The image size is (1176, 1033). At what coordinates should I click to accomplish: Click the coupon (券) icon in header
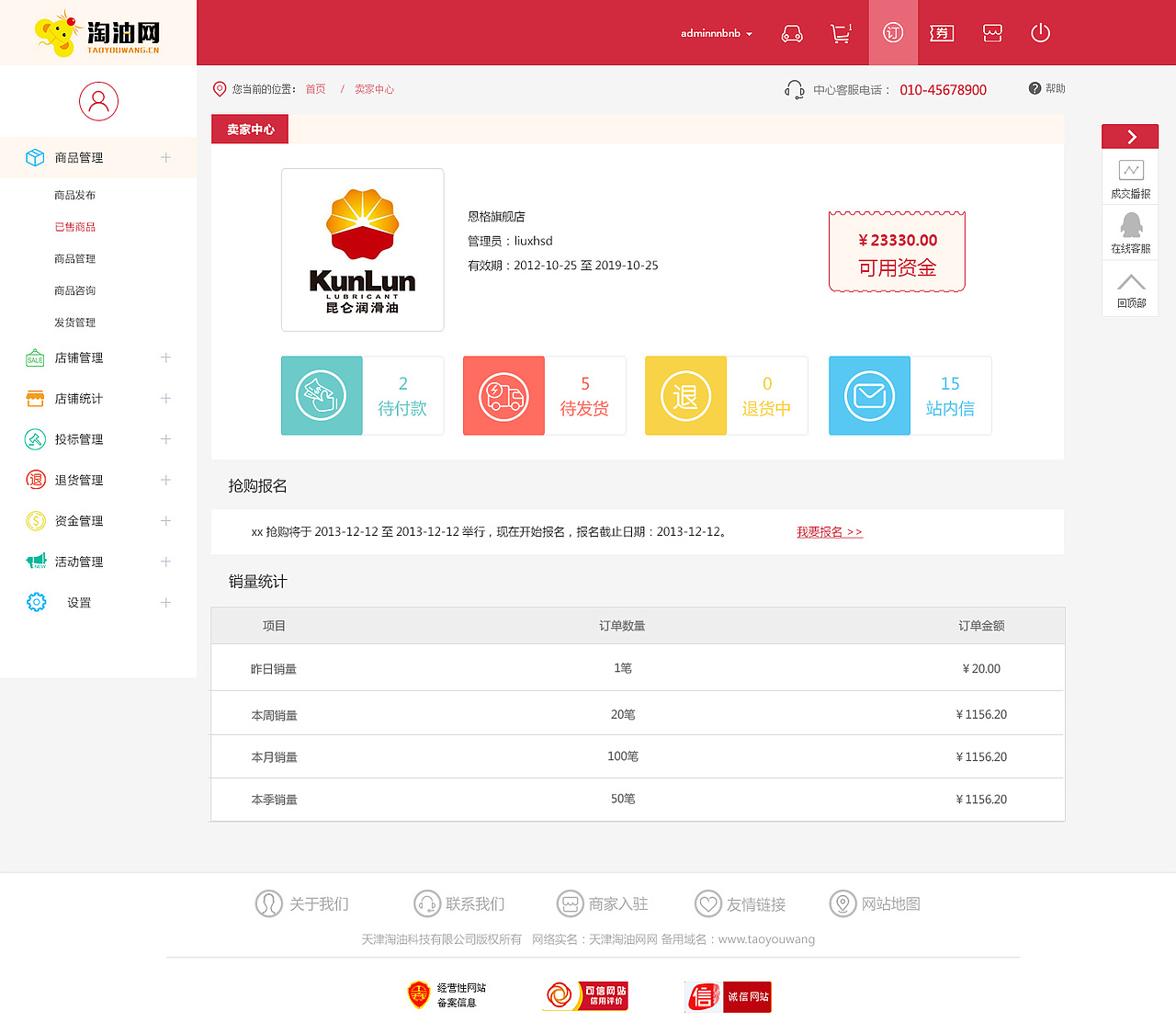[x=941, y=32]
